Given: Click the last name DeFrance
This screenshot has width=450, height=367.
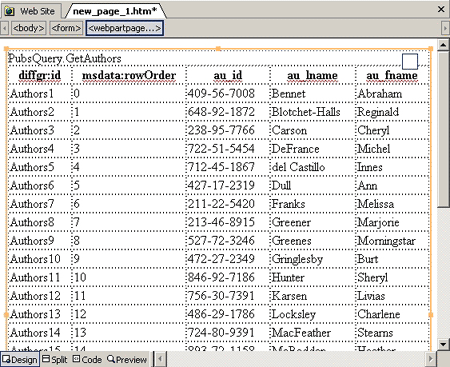Looking at the screenshot, I should coord(296,149).
